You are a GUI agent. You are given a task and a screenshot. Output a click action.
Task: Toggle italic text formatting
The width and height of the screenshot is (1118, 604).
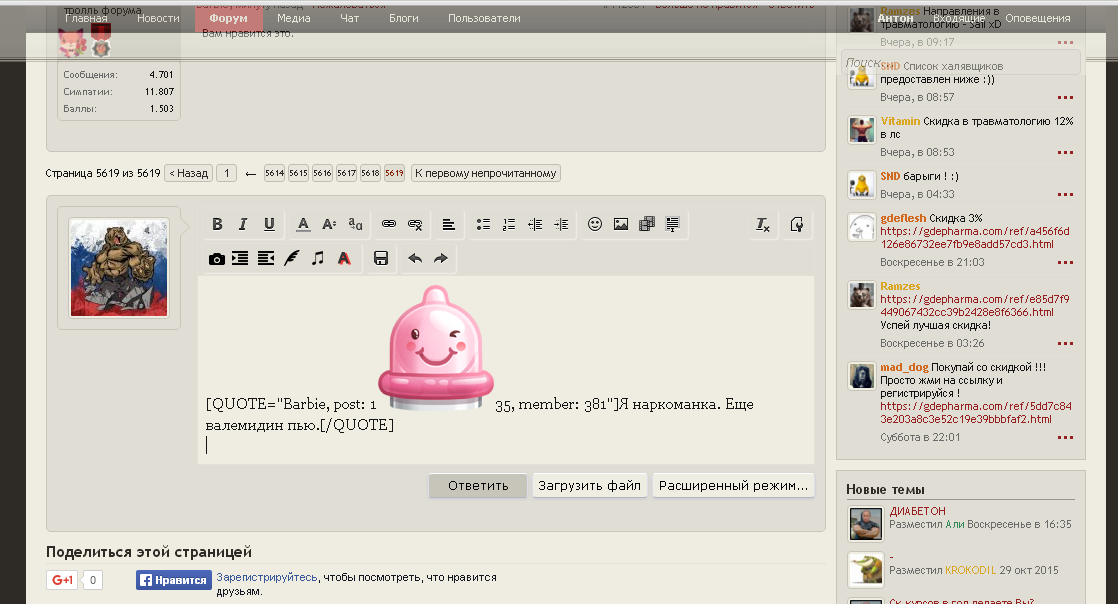[x=243, y=225]
